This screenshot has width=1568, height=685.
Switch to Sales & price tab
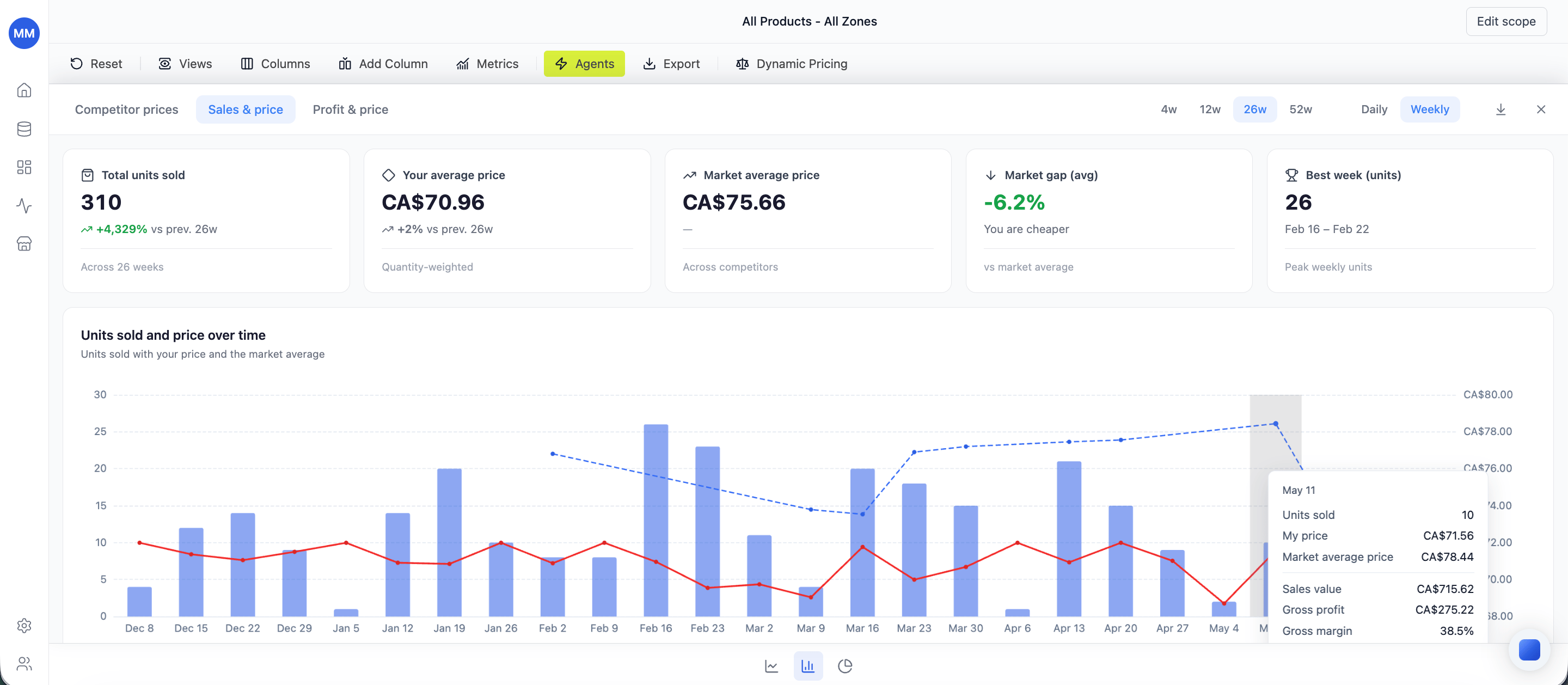click(246, 109)
